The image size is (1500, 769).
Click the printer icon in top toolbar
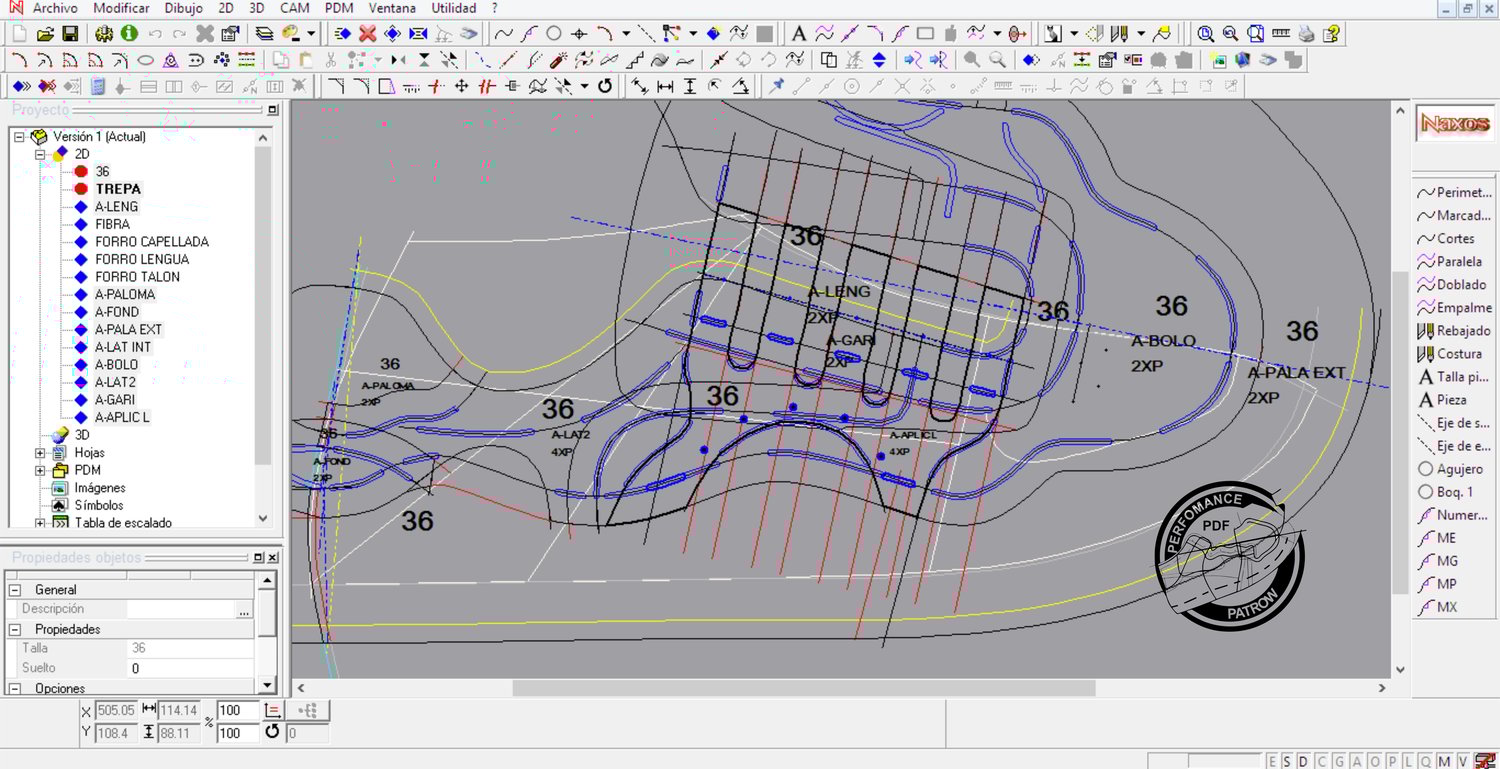[x=1306, y=34]
